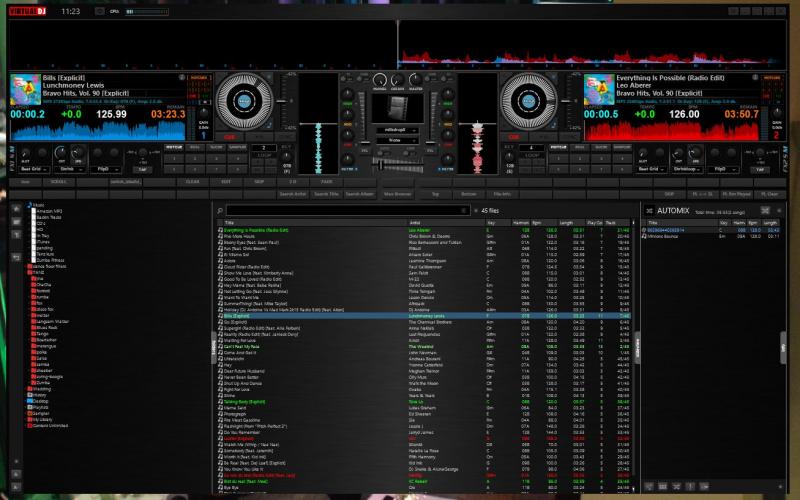Select HOTCUE pad mode on left deck
Viewport: 800px width, 500px height.
[173, 147]
